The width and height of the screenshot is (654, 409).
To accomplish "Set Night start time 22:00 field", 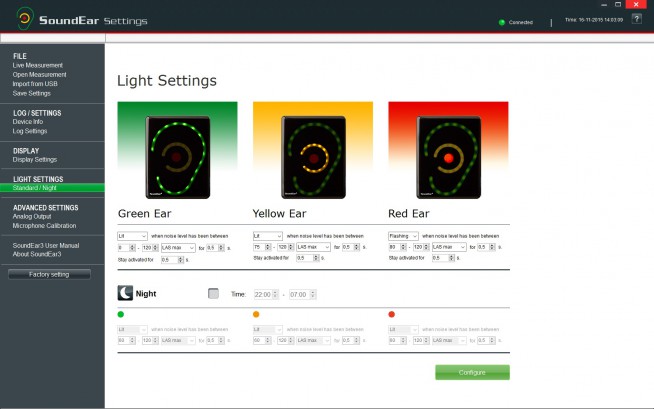I will click(x=266, y=294).
